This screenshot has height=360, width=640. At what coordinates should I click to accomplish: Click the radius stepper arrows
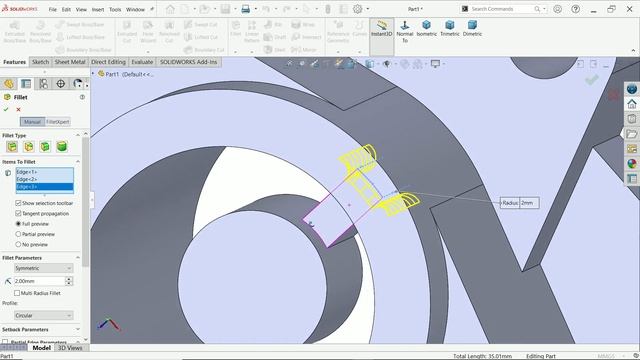click(69, 281)
